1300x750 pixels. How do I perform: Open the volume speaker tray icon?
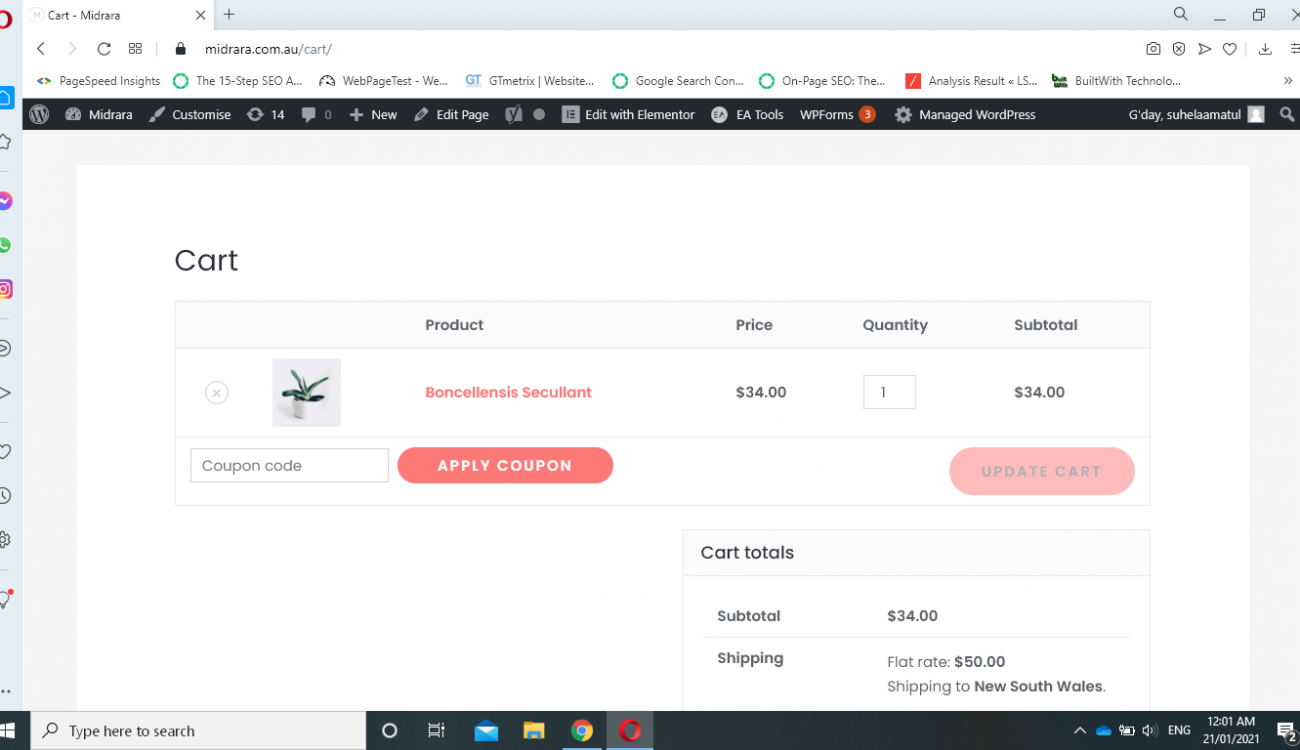(x=1149, y=731)
